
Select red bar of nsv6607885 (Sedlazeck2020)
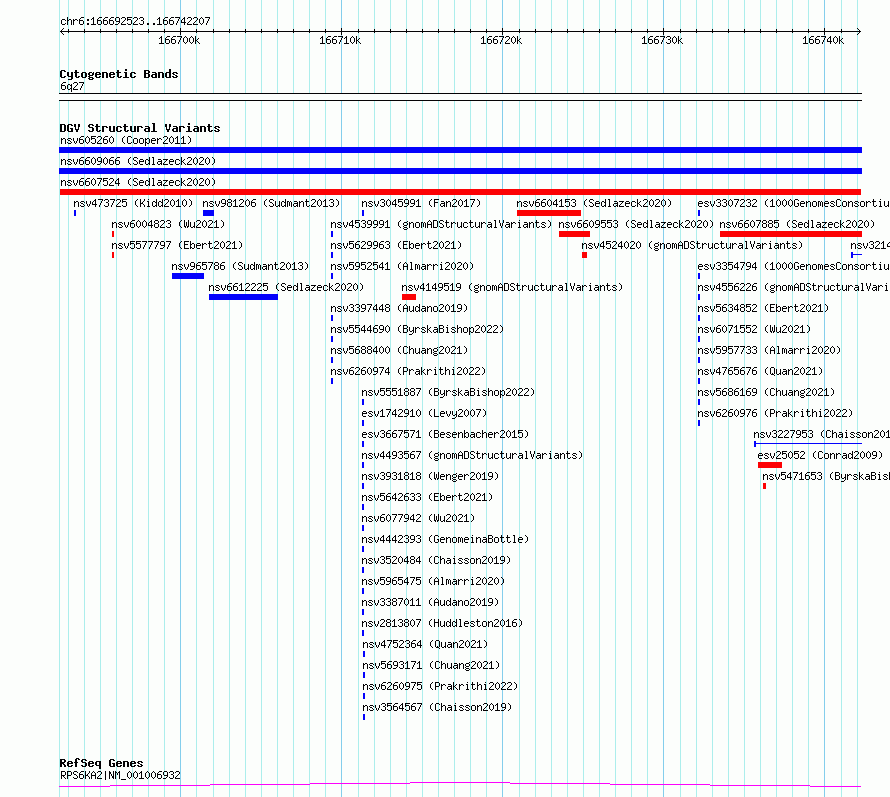click(791, 234)
